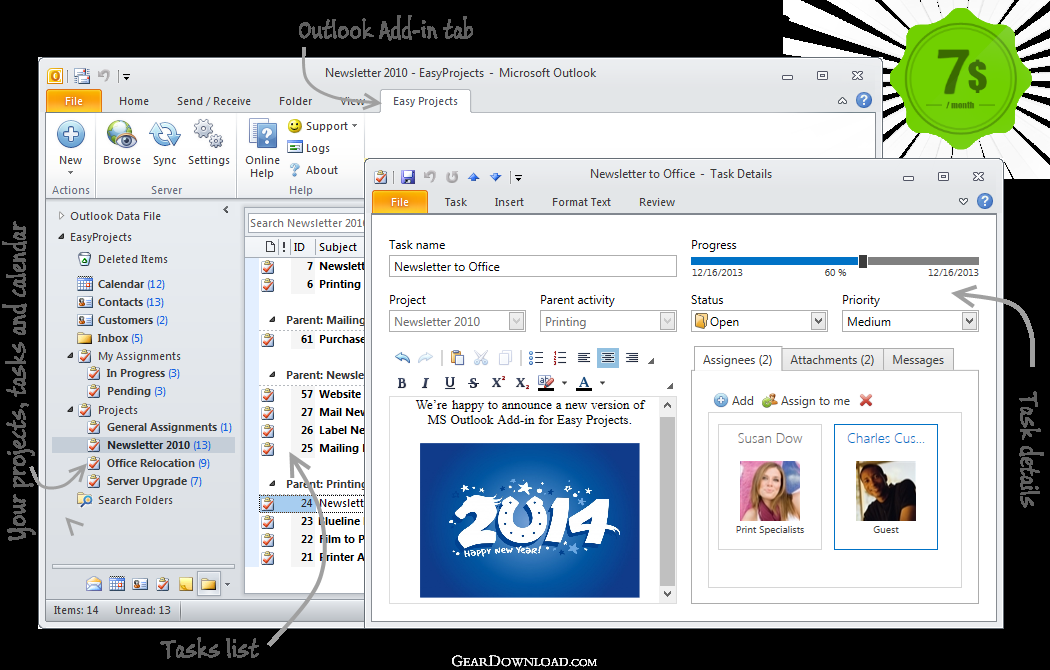Image resolution: width=1050 pixels, height=670 pixels.
Task: Align text left in editor
Action: [583, 358]
